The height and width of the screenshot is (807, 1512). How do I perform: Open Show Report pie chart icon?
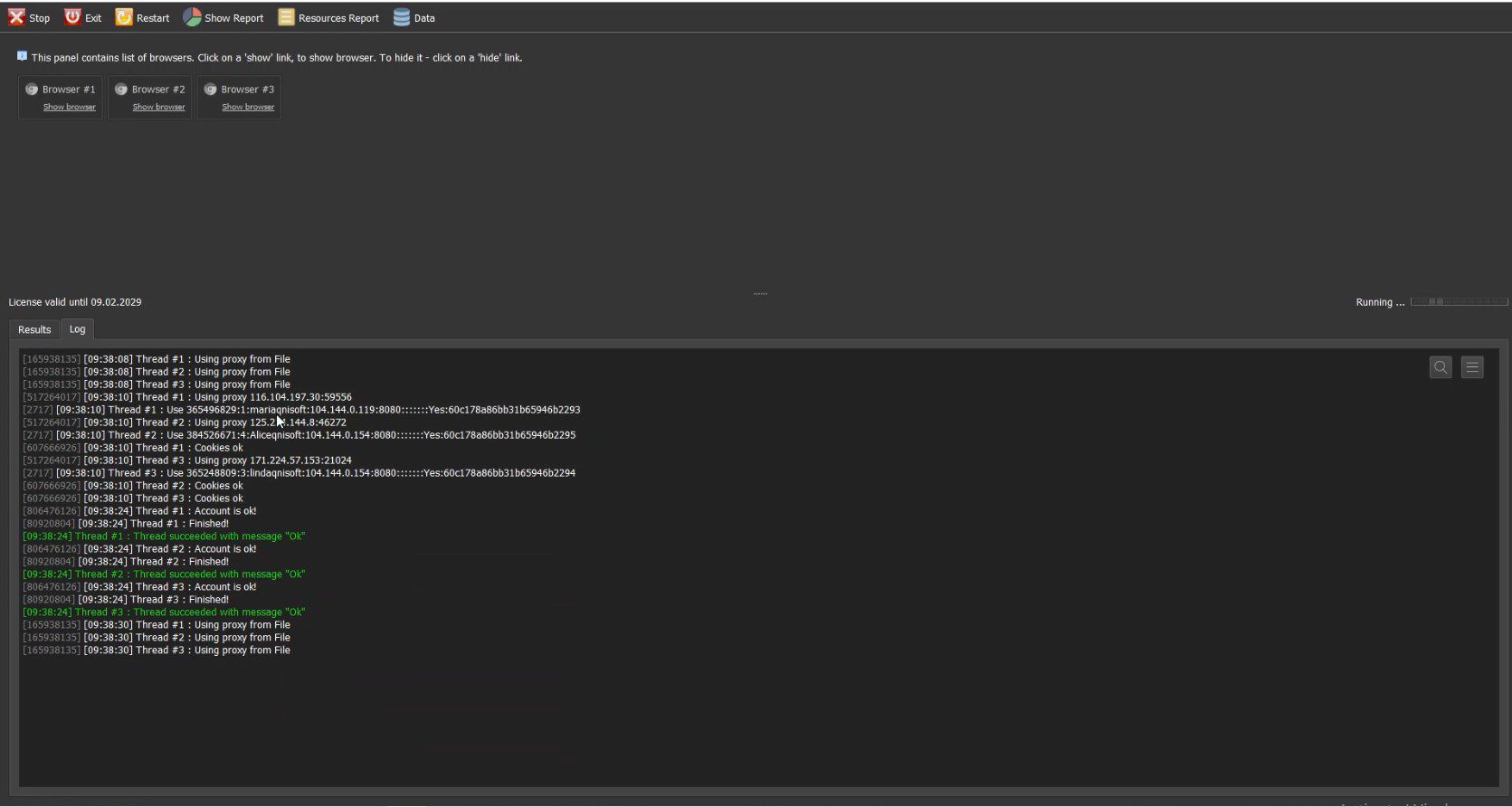point(192,17)
